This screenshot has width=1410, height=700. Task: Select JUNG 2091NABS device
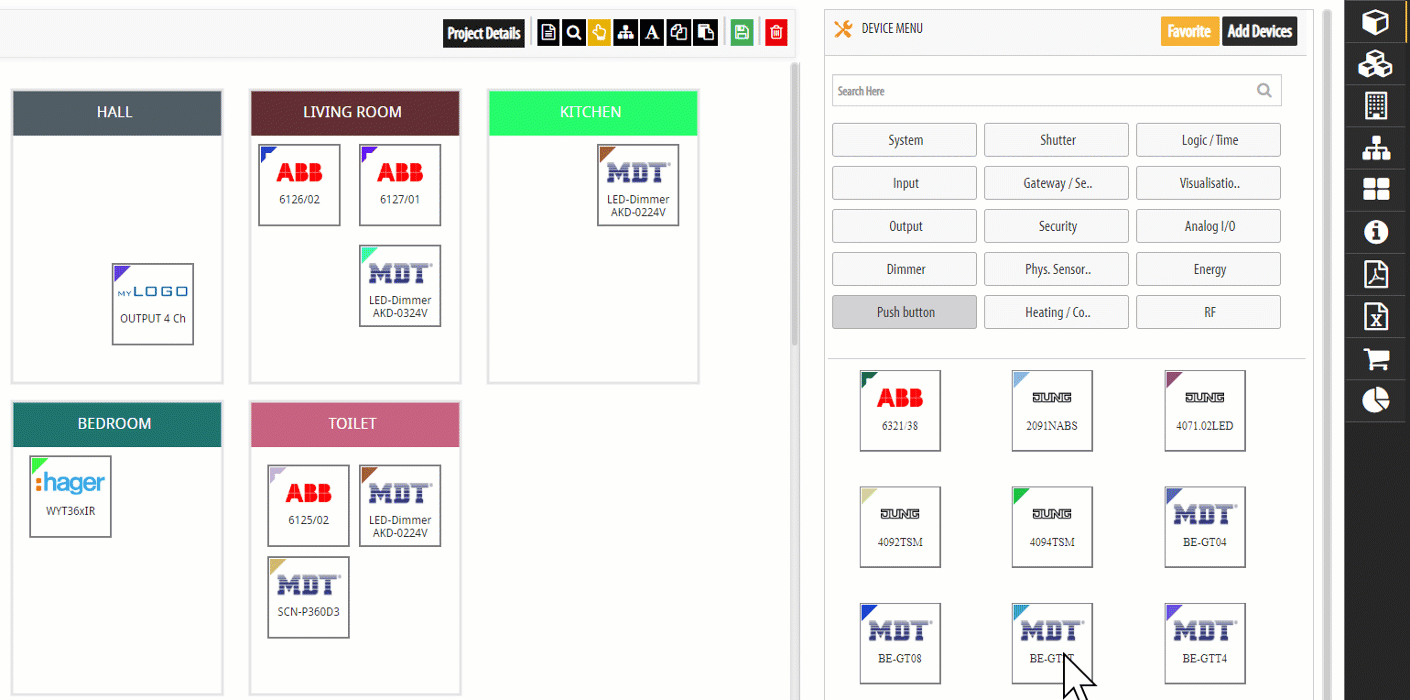(x=1052, y=411)
